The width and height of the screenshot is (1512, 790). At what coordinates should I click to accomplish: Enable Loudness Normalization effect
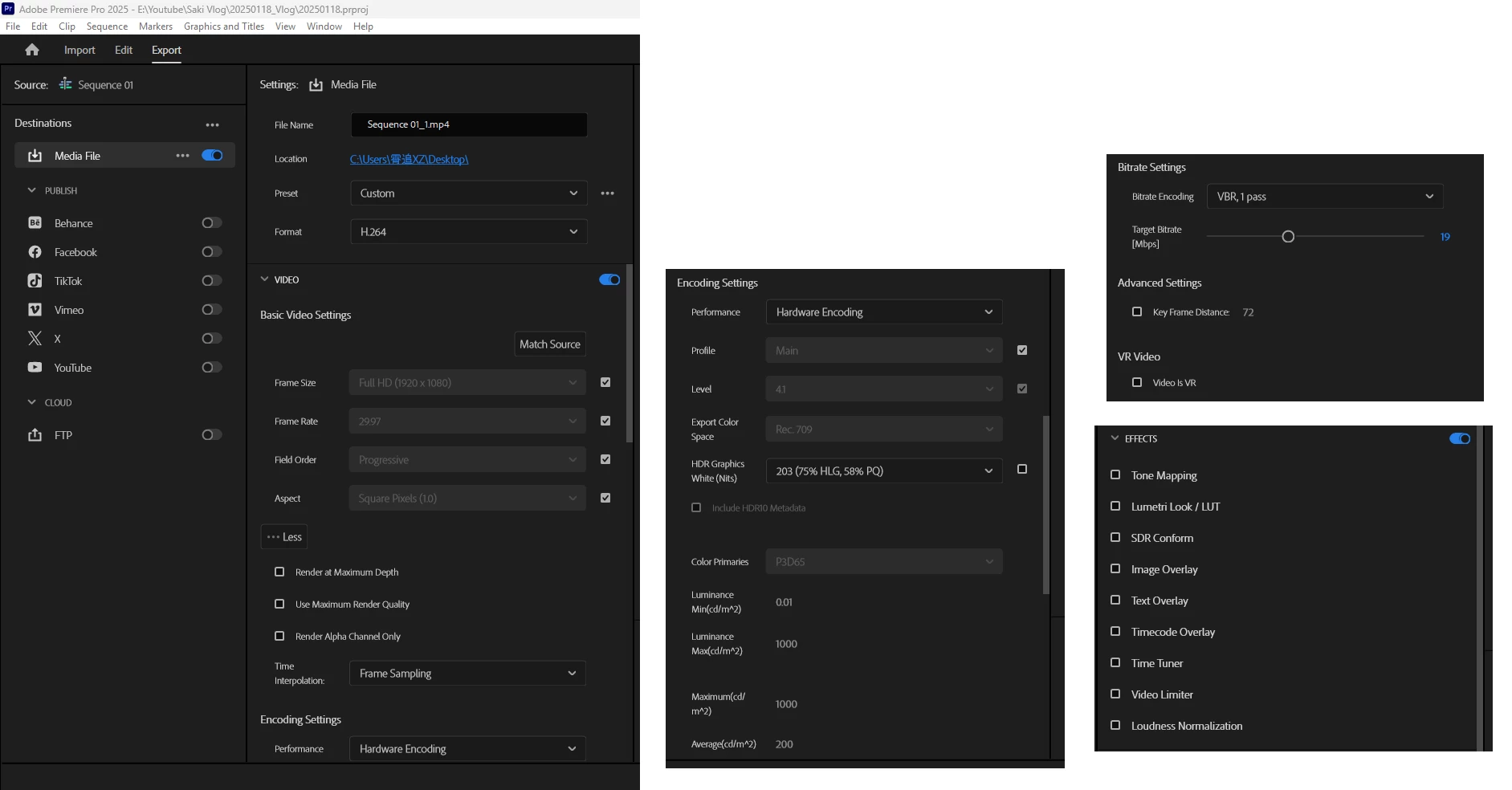pos(1115,726)
